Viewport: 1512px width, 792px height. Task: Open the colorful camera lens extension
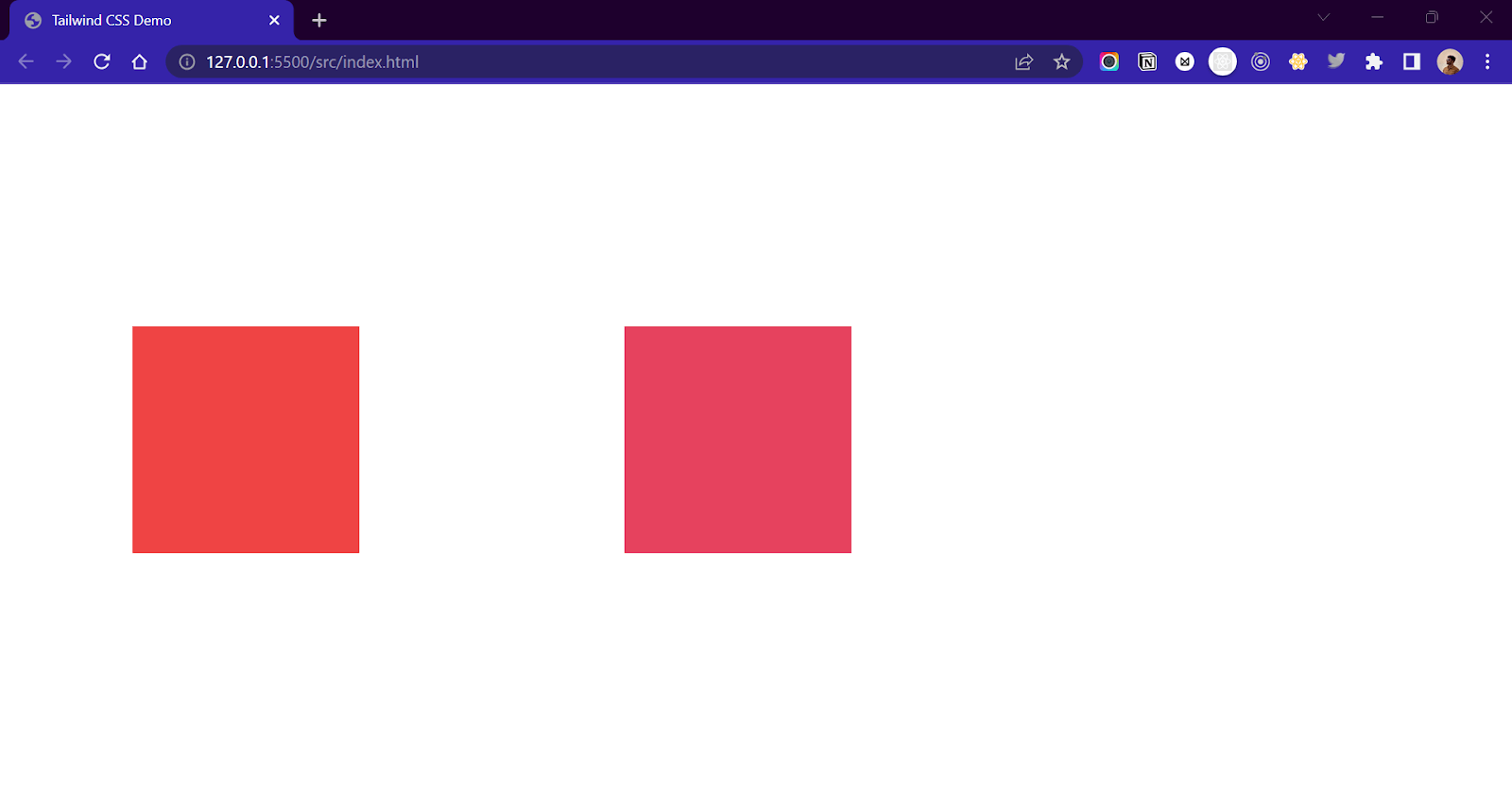(1109, 61)
